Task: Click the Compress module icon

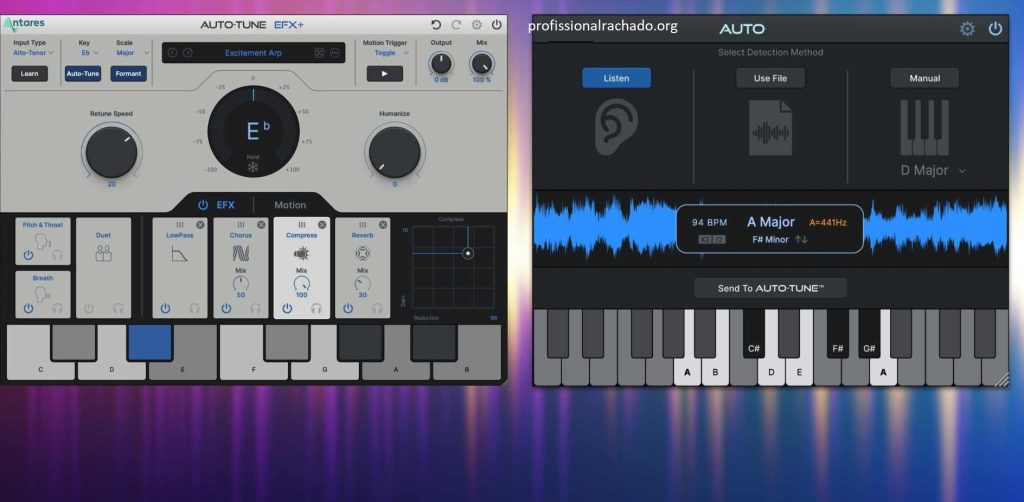Action: [x=301, y=254]
